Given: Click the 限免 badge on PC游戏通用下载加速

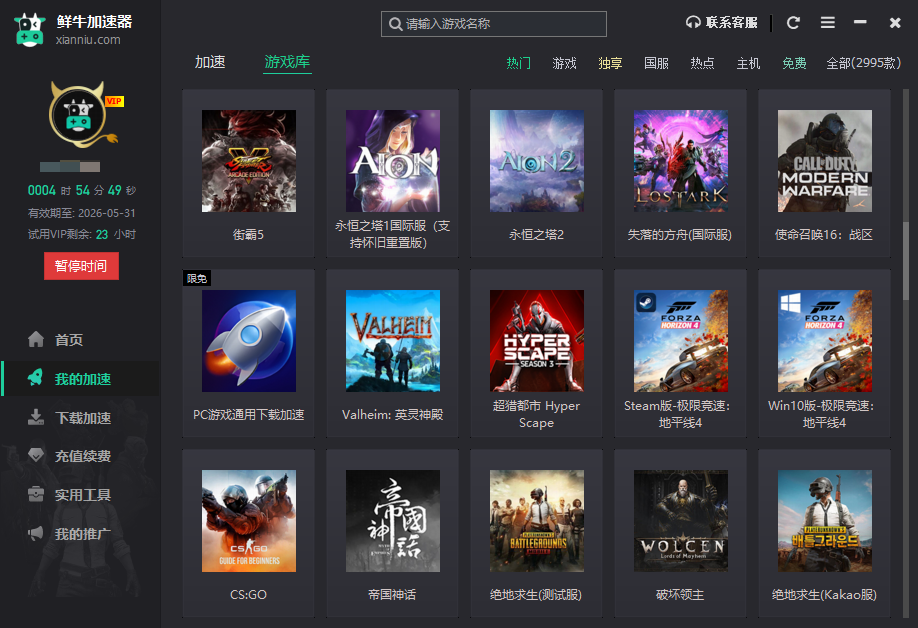Looking at the screenshot, I should (x=197, y=278).
